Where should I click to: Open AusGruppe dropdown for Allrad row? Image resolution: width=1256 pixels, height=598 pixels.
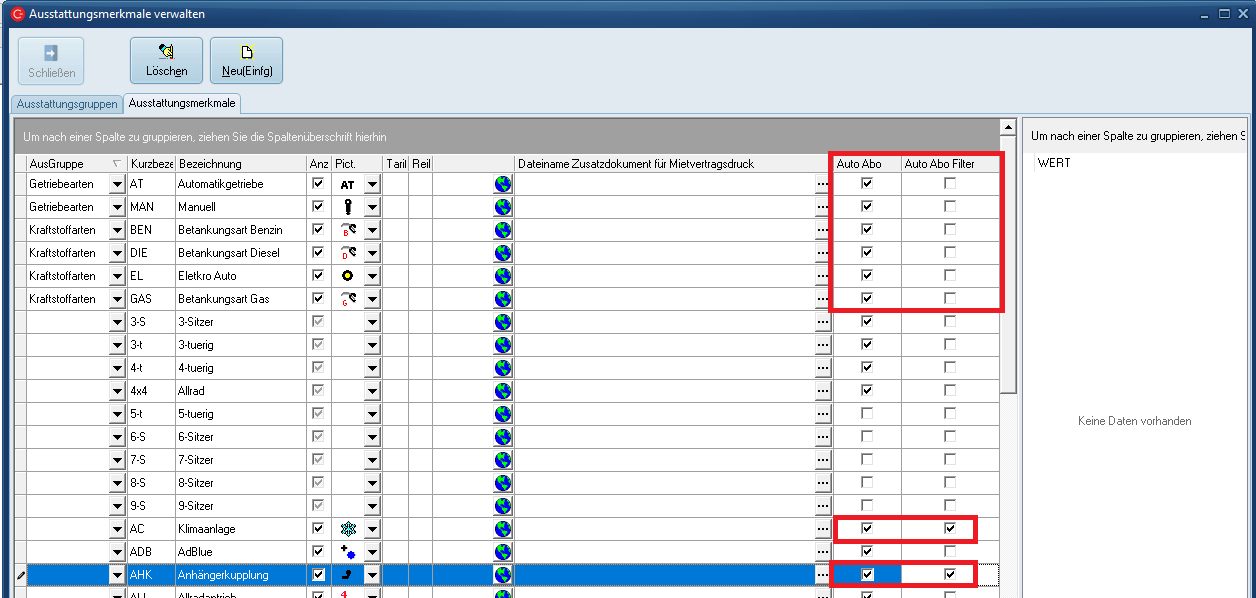tap(117, 391)
